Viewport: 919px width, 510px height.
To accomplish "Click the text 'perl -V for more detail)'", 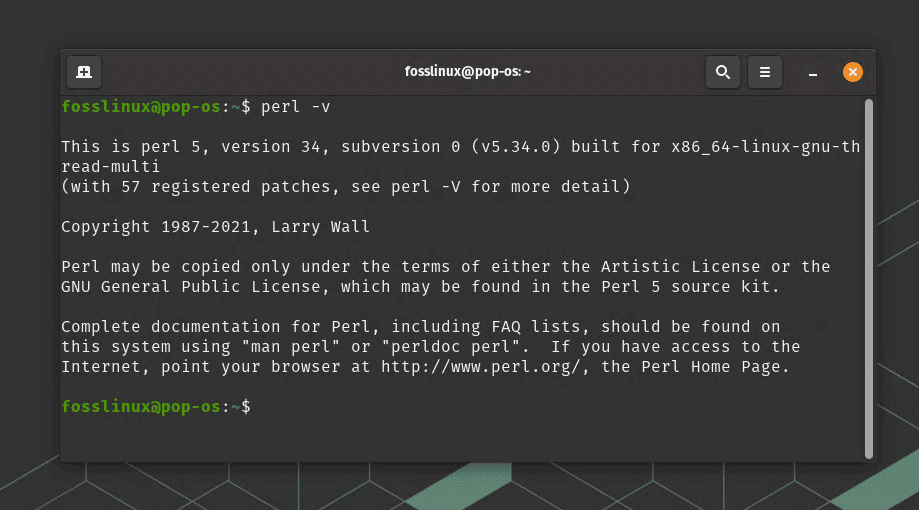I will pyautogui.click(x=511, y=187).
